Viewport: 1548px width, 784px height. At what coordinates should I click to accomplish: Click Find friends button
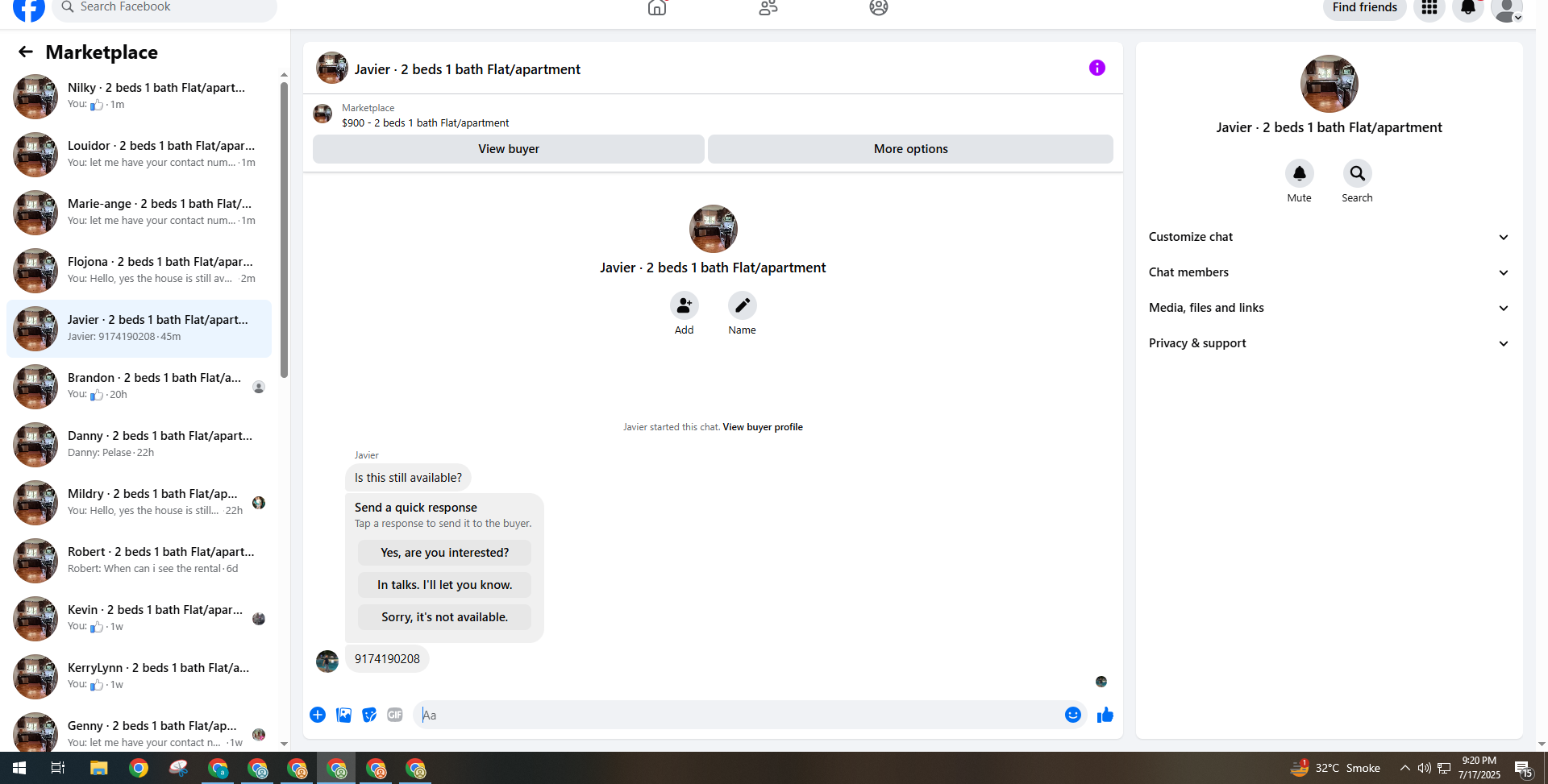[x=1364, y=8]
